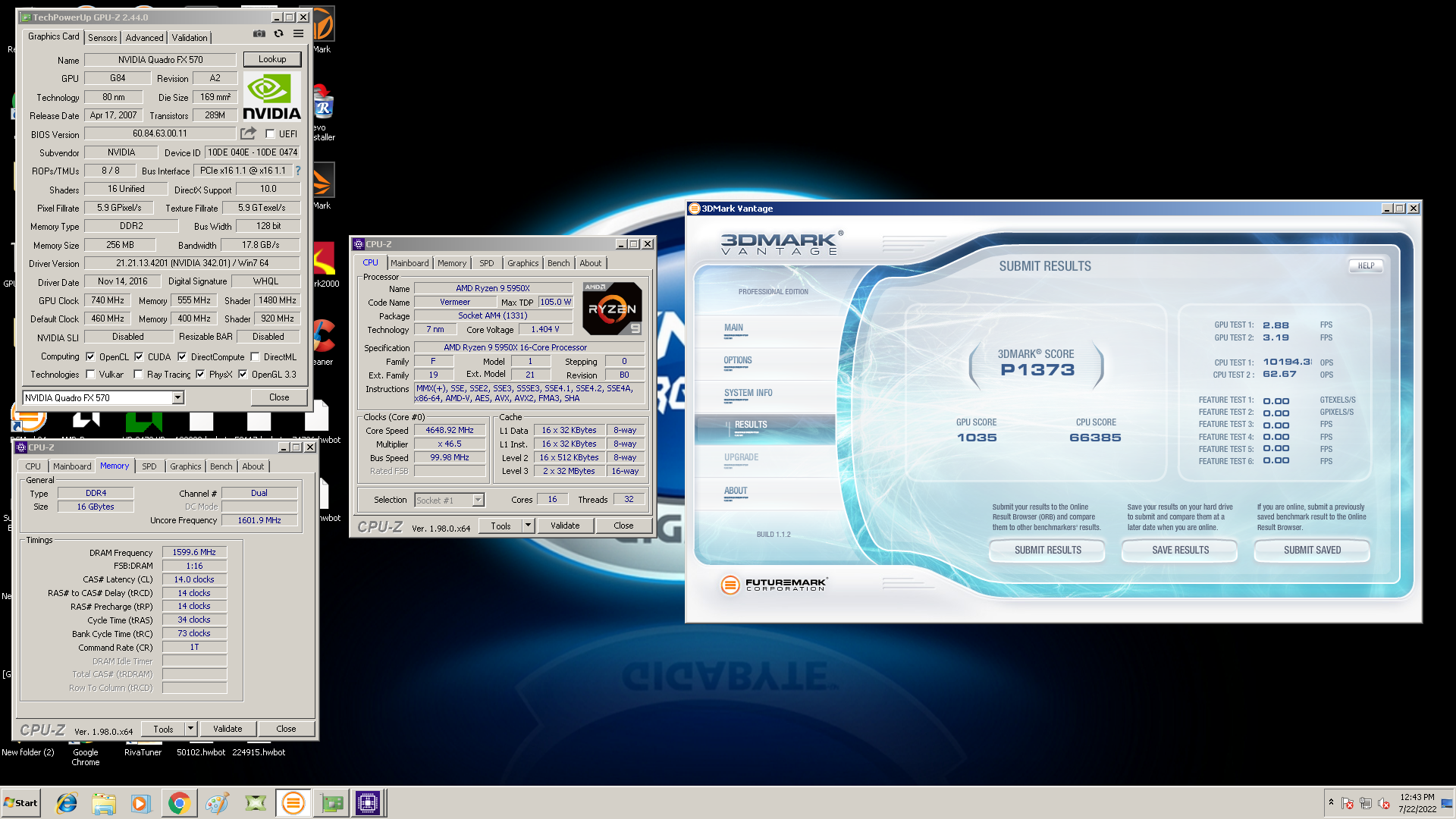Click the SUBMIT RESULTS button in 3DMark Vantage

click(x=1048, y=551)
